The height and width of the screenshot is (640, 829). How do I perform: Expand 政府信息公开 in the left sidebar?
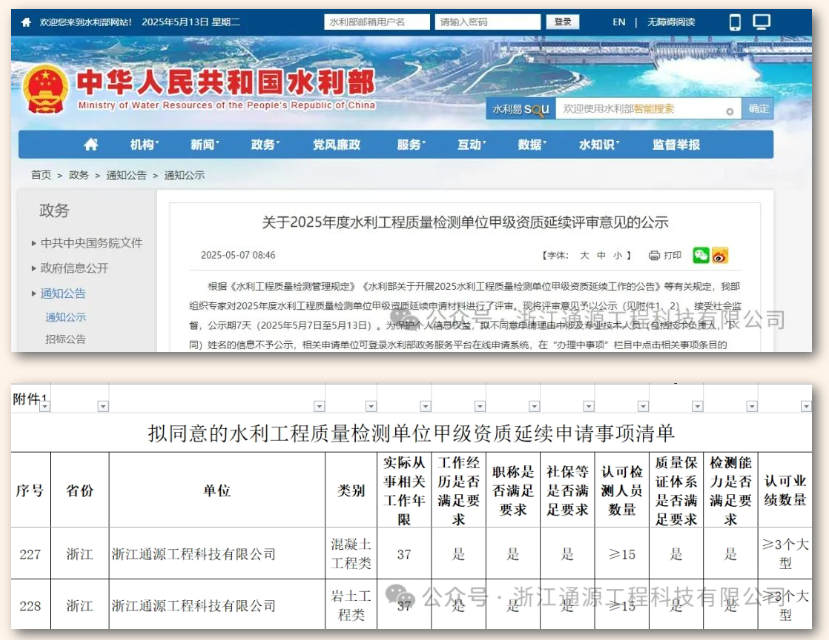74,268
